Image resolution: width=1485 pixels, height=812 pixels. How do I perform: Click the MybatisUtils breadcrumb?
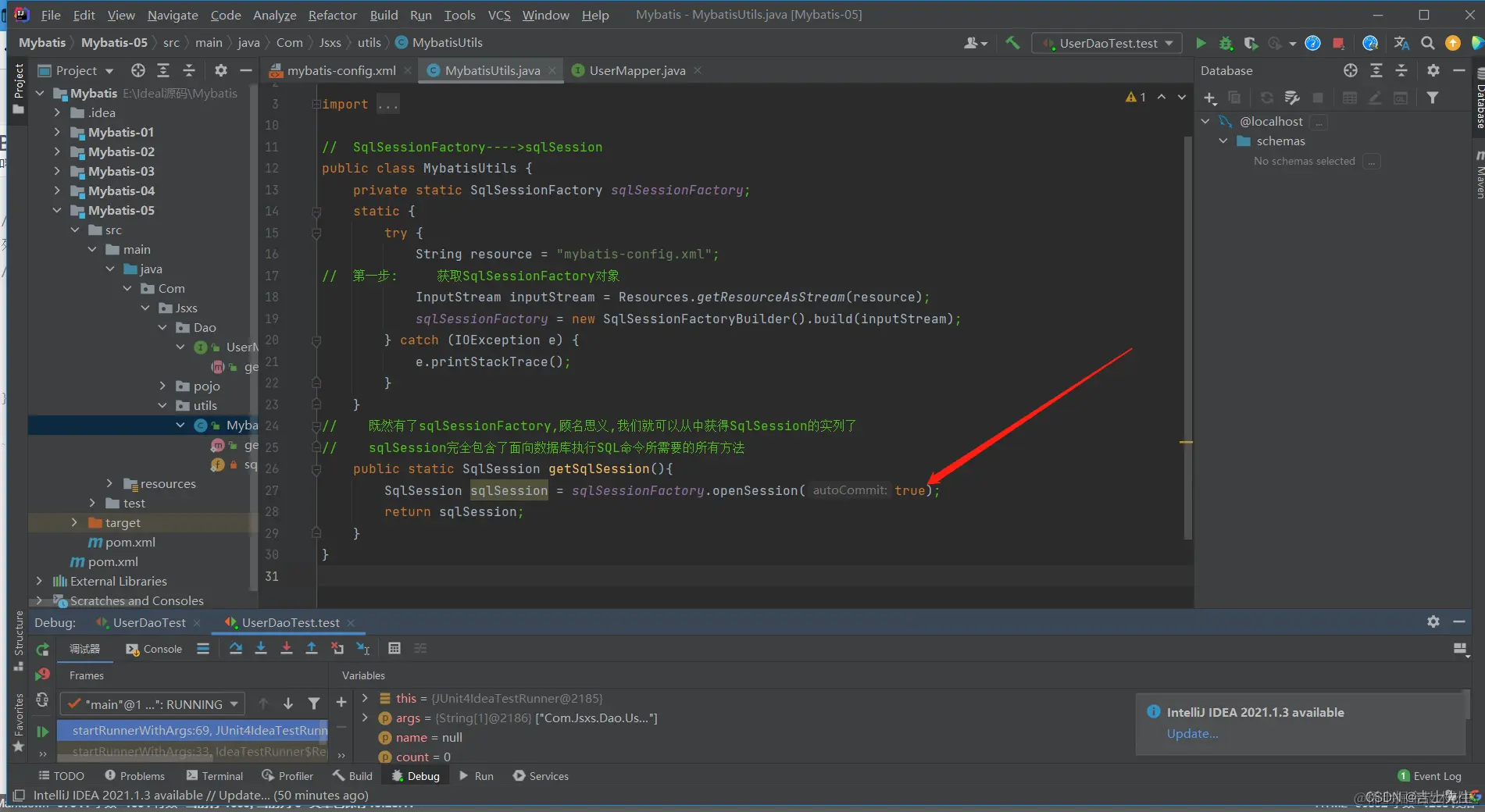pos(439,42)
